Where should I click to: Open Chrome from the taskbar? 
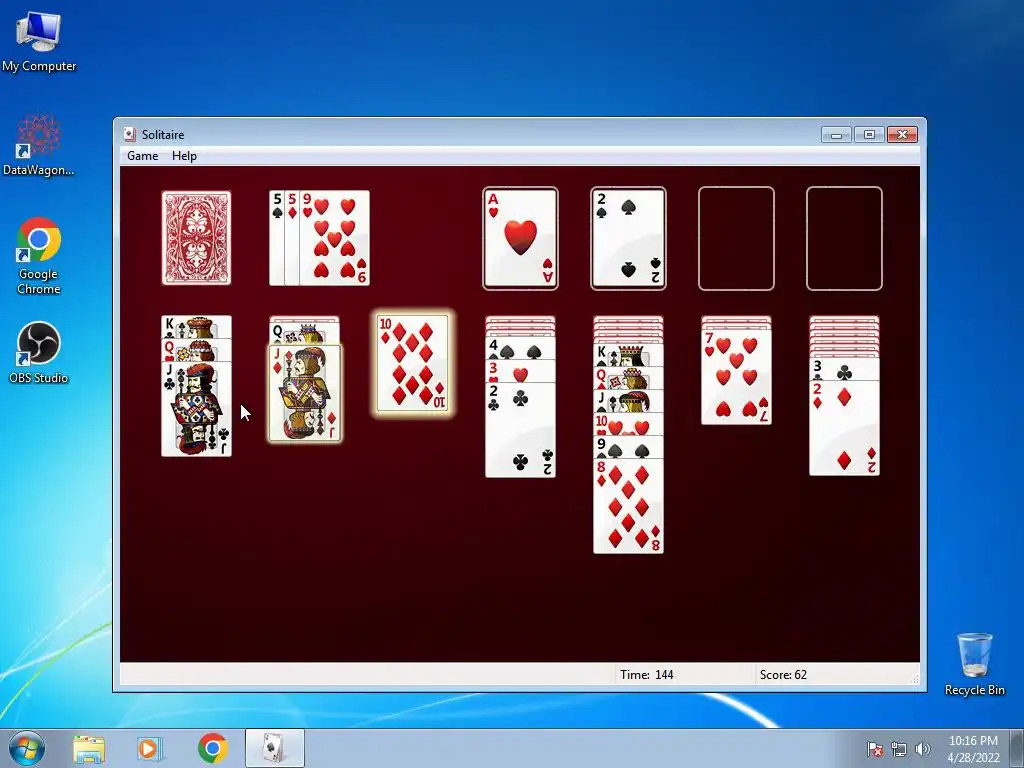click(213, 748)
